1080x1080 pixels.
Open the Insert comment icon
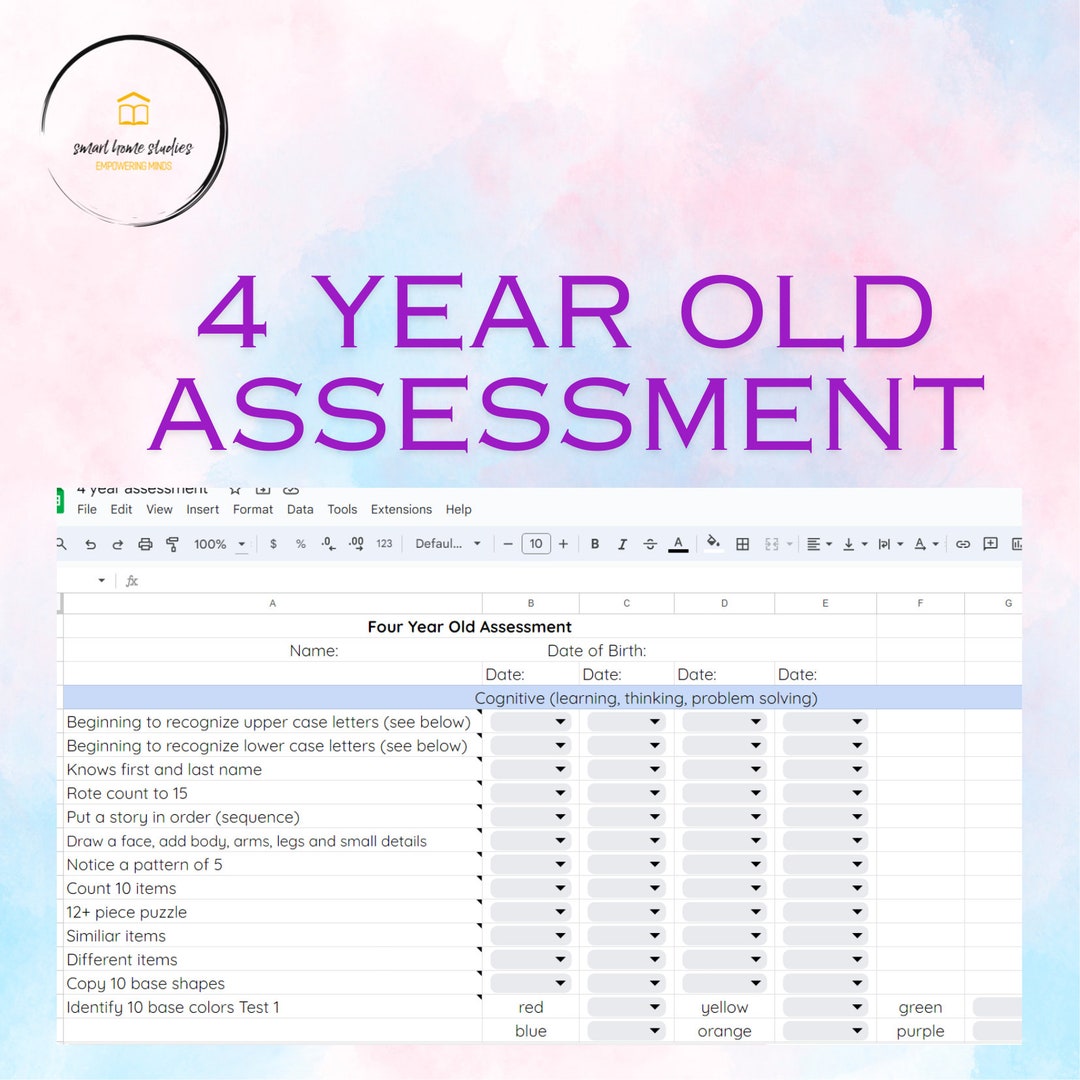(x=990, y=543)
